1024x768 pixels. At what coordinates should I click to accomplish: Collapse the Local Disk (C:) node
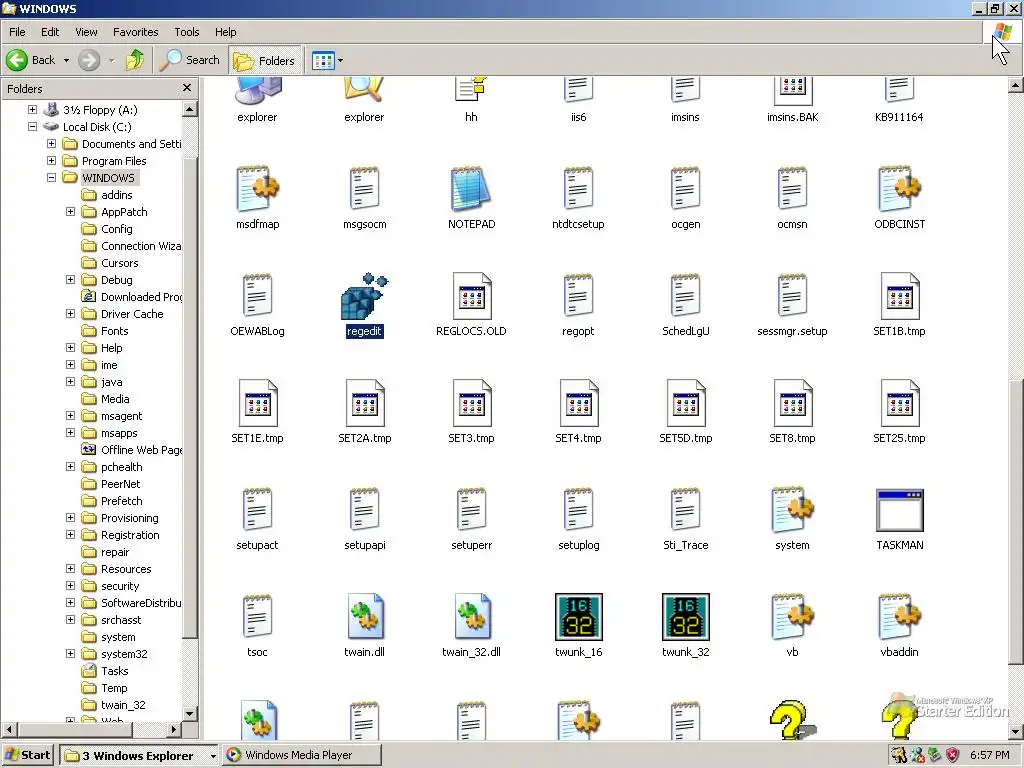pos(33,127)
